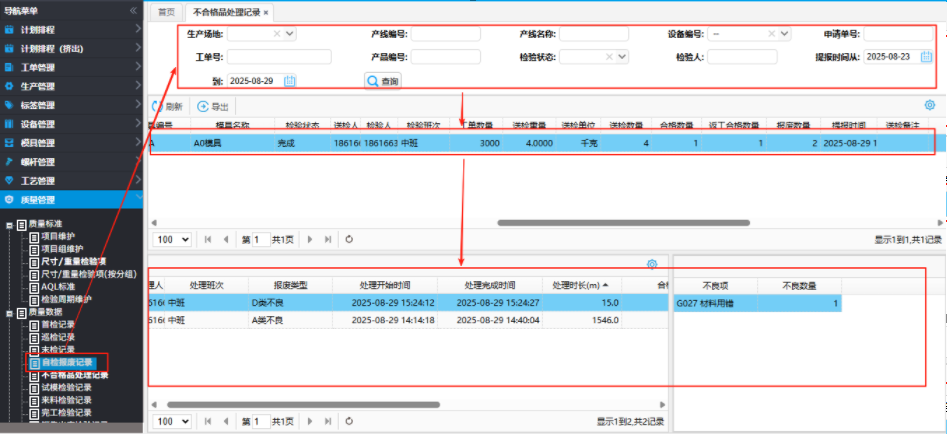Open the 生产场地 dropdown
The width and height of the screenshot is (947, 434).
point(290,34)
